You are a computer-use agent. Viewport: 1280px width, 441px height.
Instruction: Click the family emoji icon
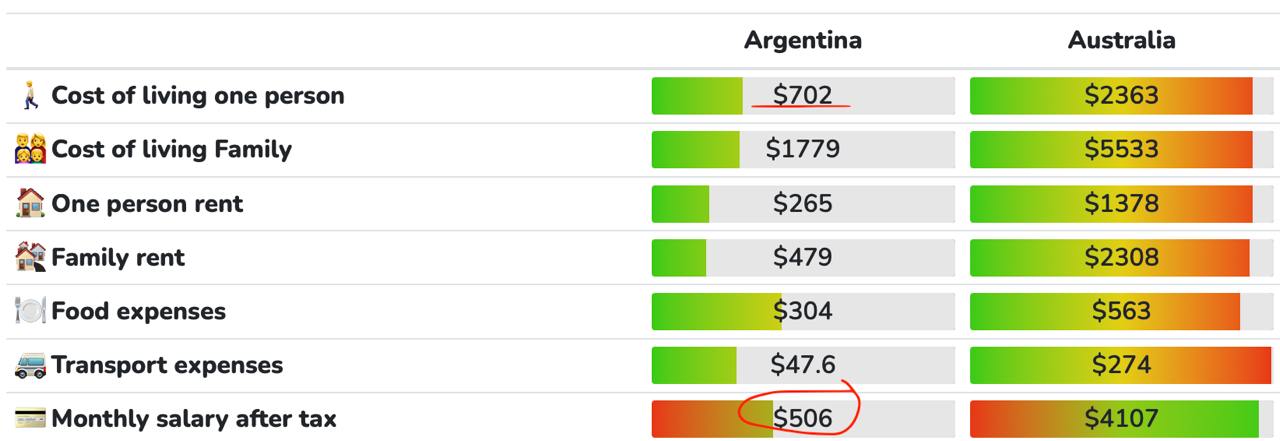[30, 150]
